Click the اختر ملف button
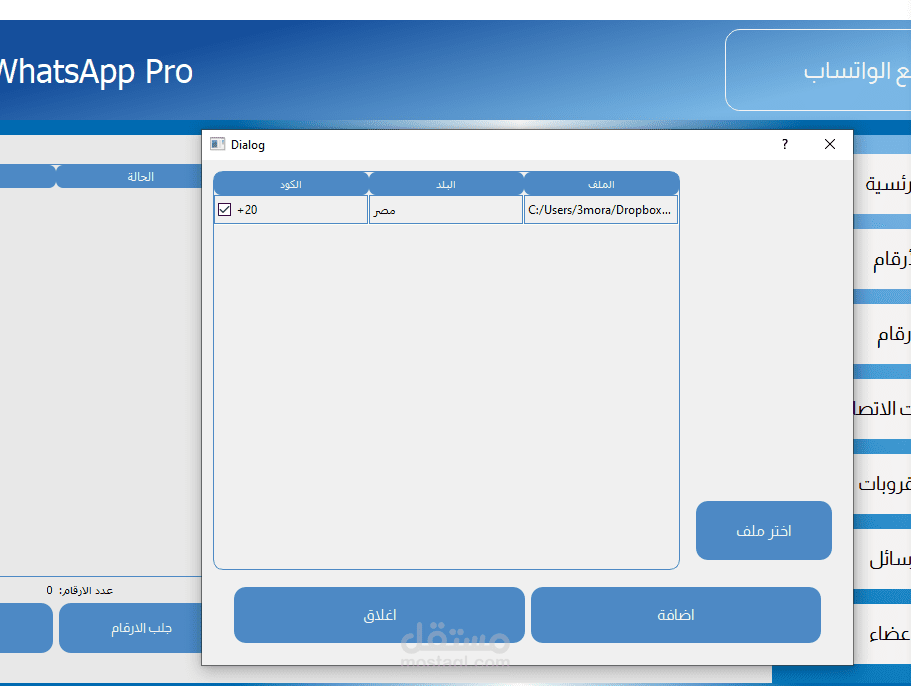Screen dimensions: 911x686 763,530
